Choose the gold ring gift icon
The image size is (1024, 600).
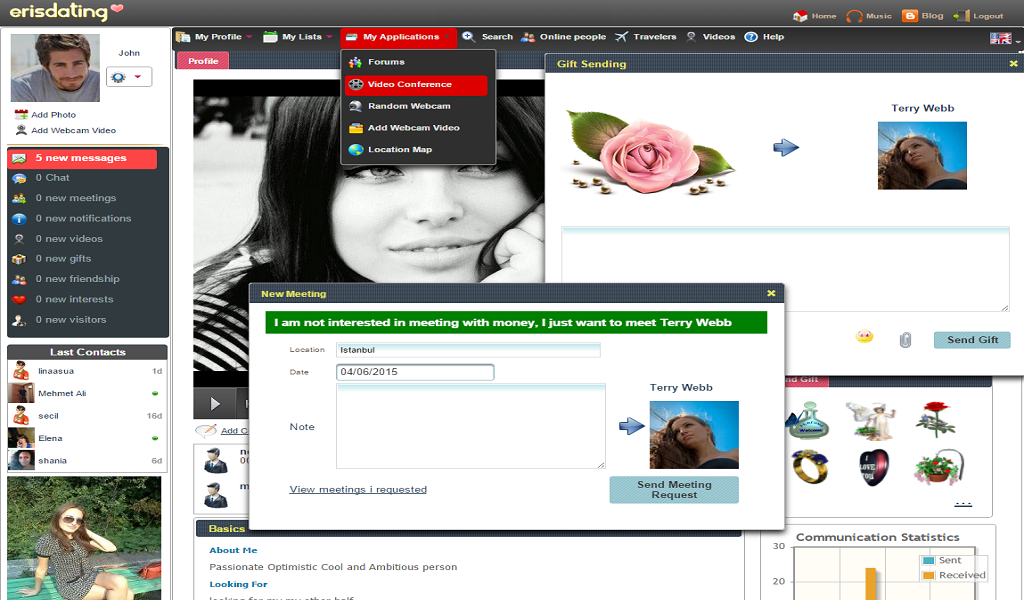pyautogui.click(x=810, y=466)
